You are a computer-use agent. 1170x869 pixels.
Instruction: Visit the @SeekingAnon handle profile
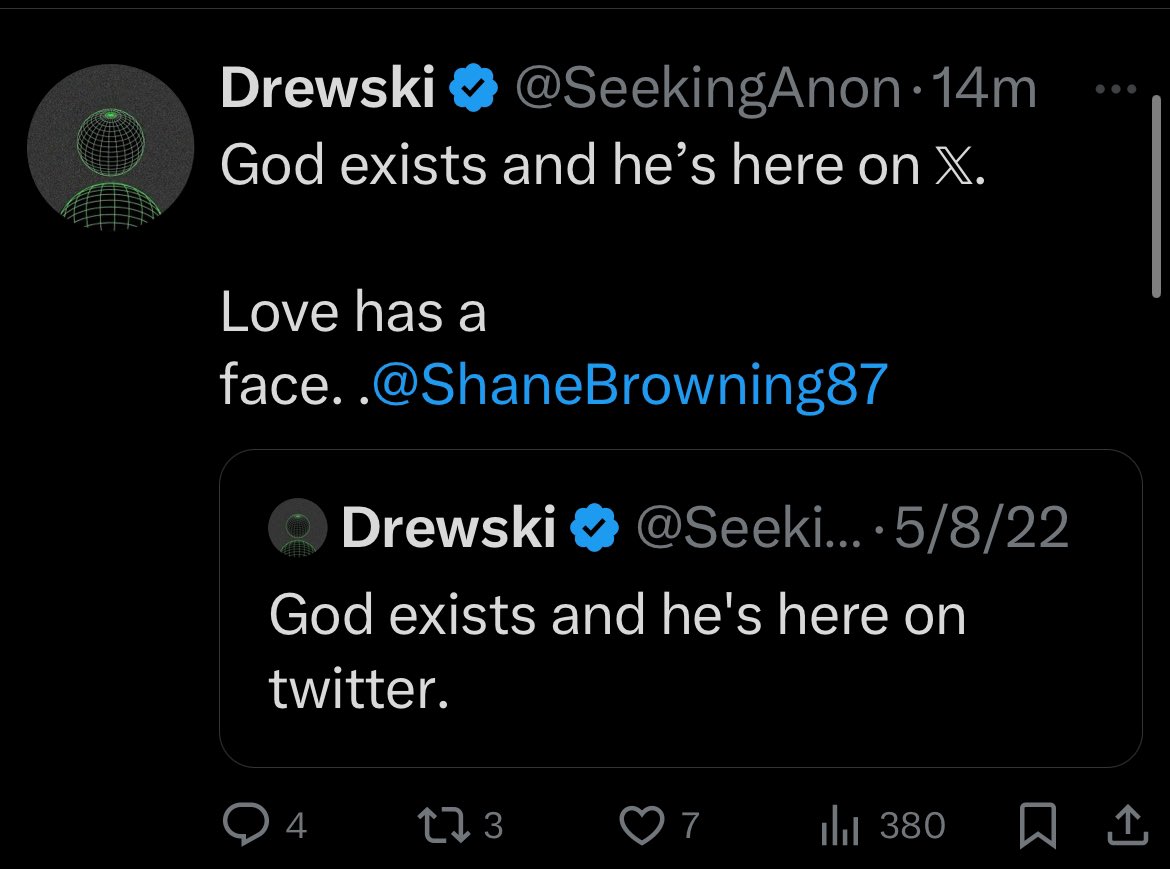tap(706, 92)
